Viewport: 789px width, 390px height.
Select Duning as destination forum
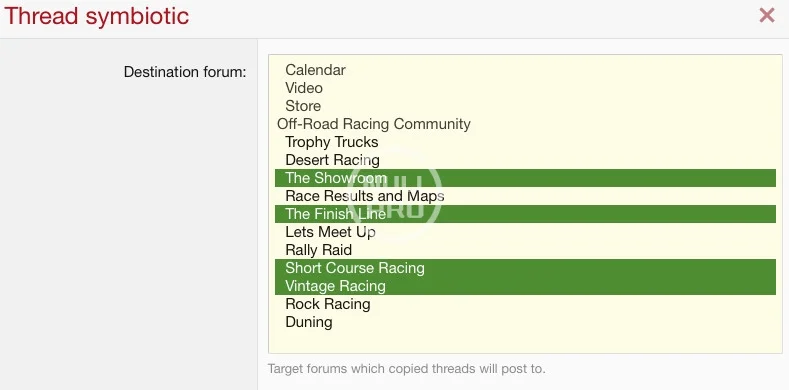525,322
